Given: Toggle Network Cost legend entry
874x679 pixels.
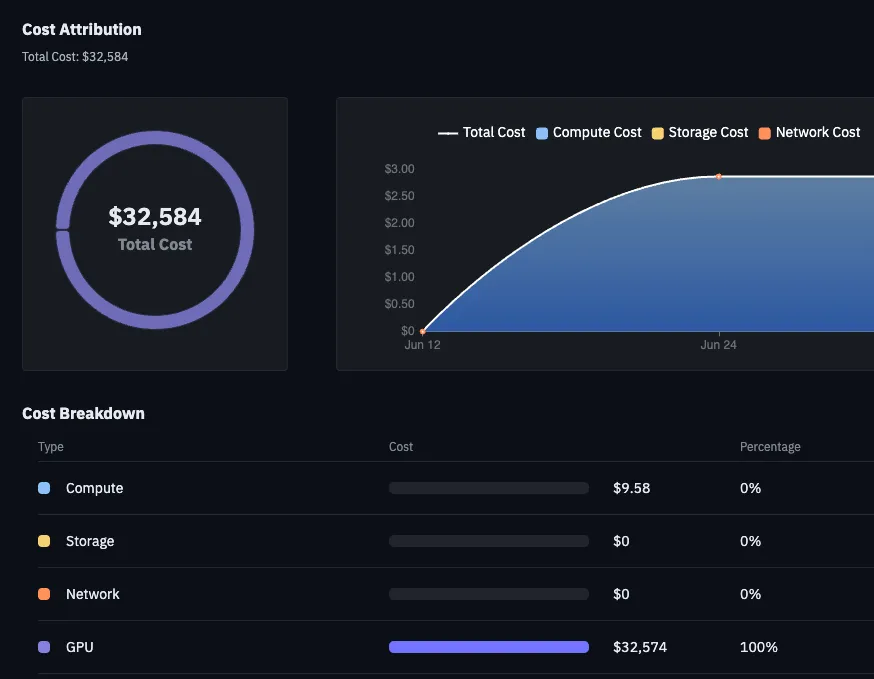Looking at the screenshot, I should click(x=809, y=133).
